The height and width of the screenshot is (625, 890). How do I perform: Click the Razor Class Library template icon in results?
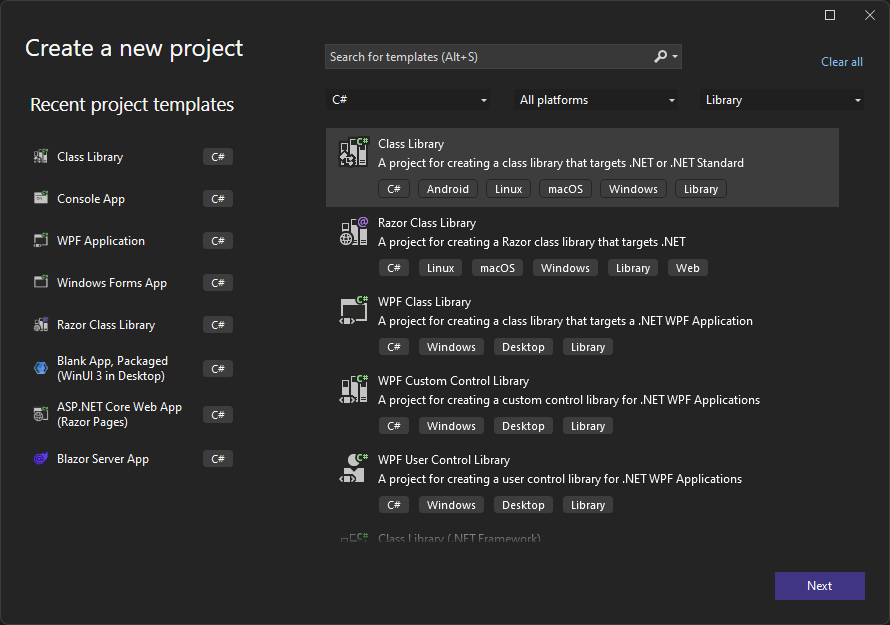[354, 231]
